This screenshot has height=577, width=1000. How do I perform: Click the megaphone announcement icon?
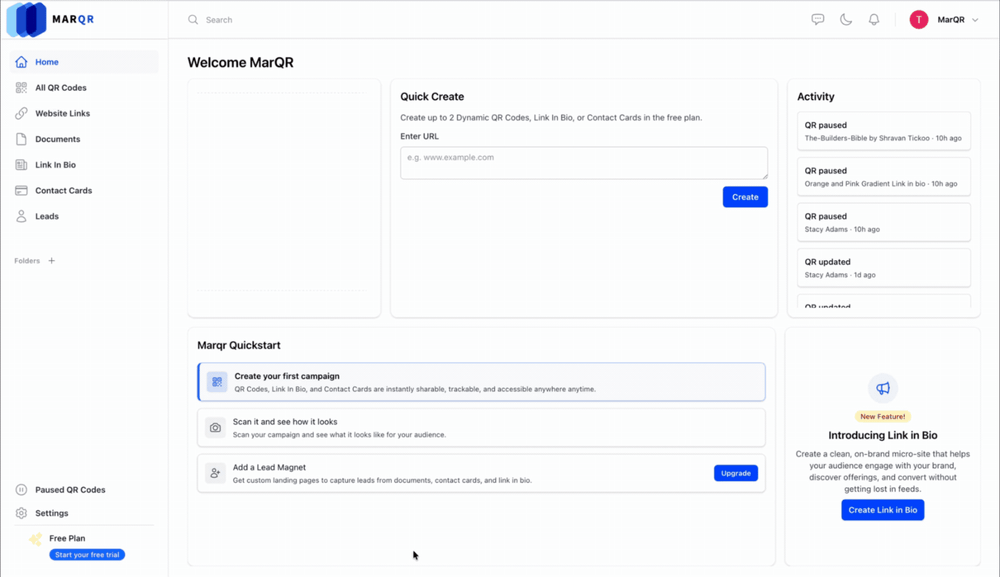point(883,388)
